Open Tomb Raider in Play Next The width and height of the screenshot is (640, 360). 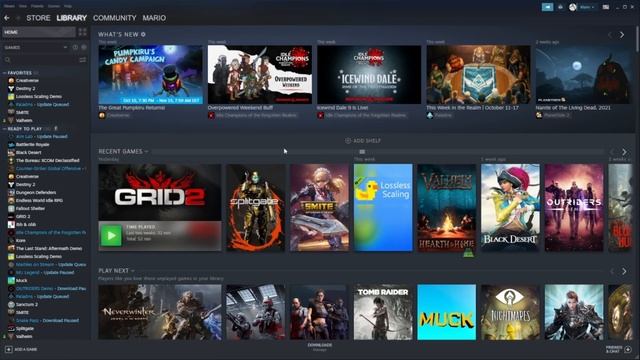click(x=383, y=312)
